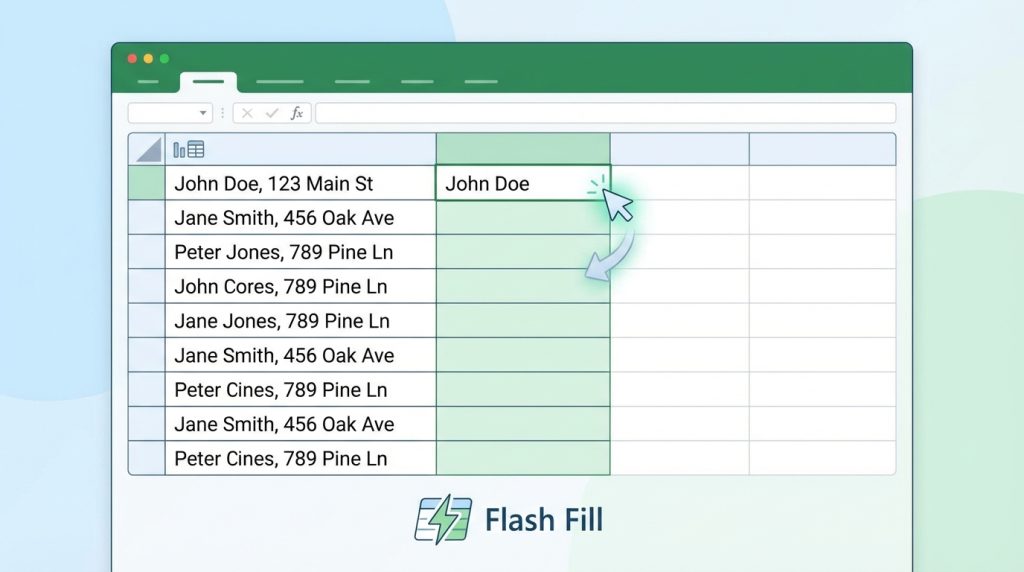Click the row header of the Peter Jones row
1024x572 pixels.
tap(147, 252)
